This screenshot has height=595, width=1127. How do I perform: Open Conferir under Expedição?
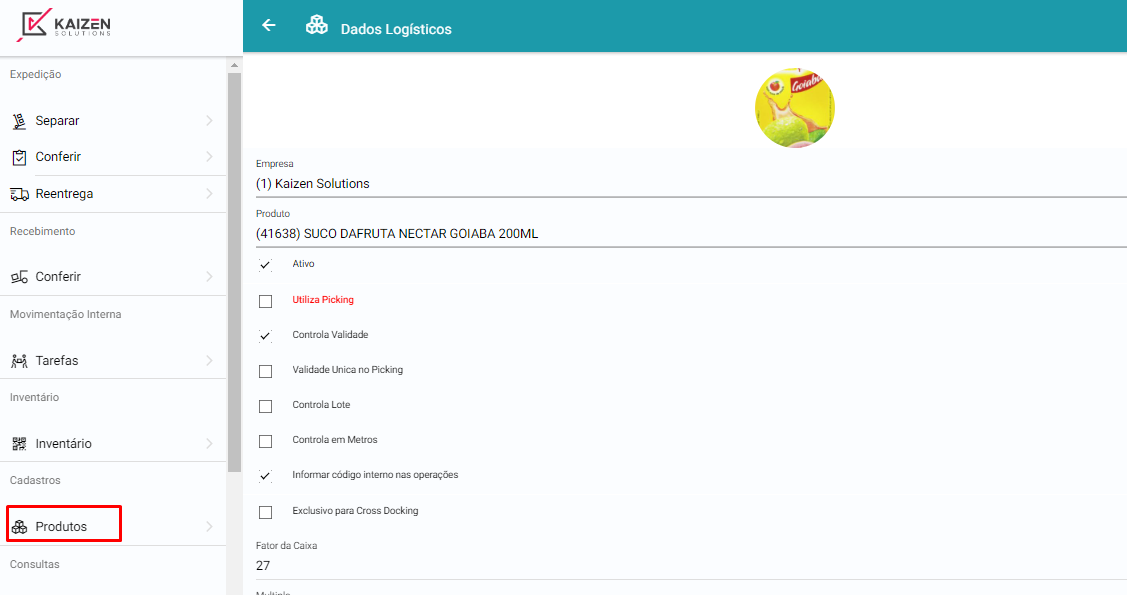[113, 157]
